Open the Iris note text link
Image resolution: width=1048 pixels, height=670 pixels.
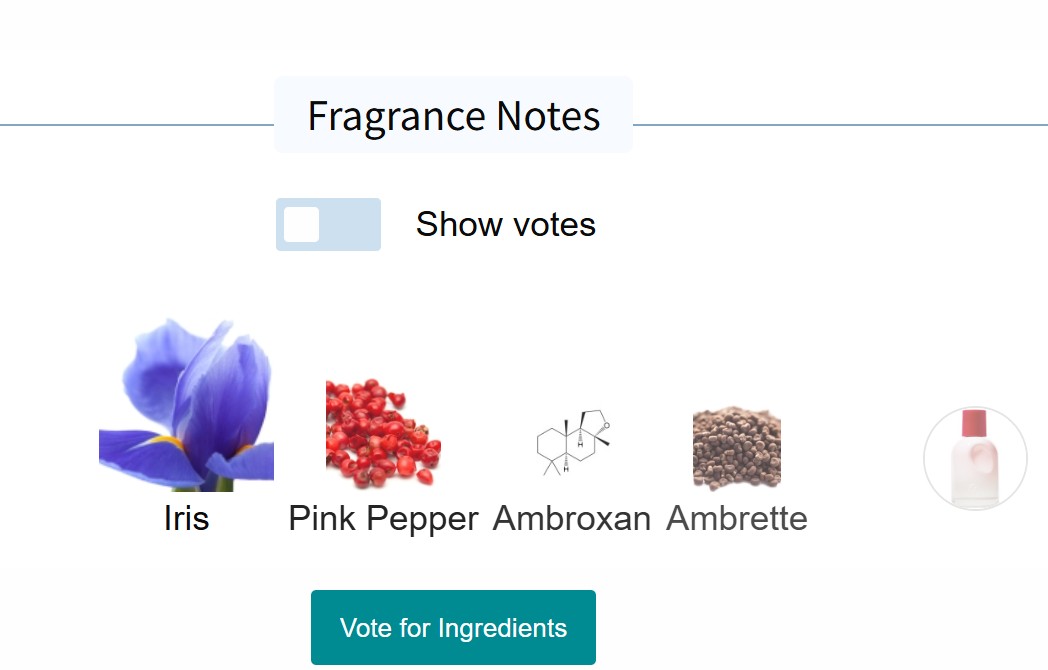pos(186,518)
